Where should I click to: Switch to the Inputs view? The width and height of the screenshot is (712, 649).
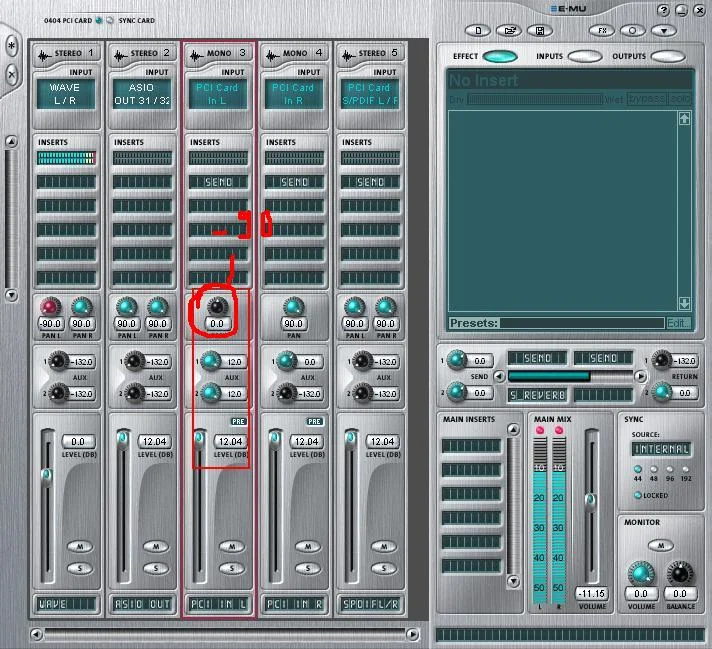tap(586, 57)
